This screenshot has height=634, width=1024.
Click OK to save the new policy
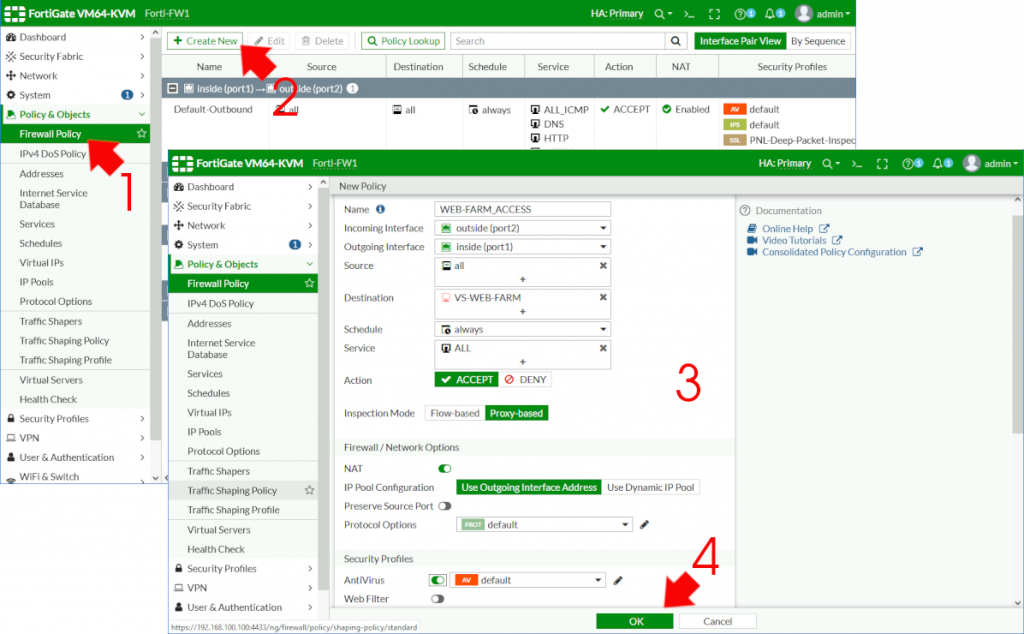click(x=635, y=621)
